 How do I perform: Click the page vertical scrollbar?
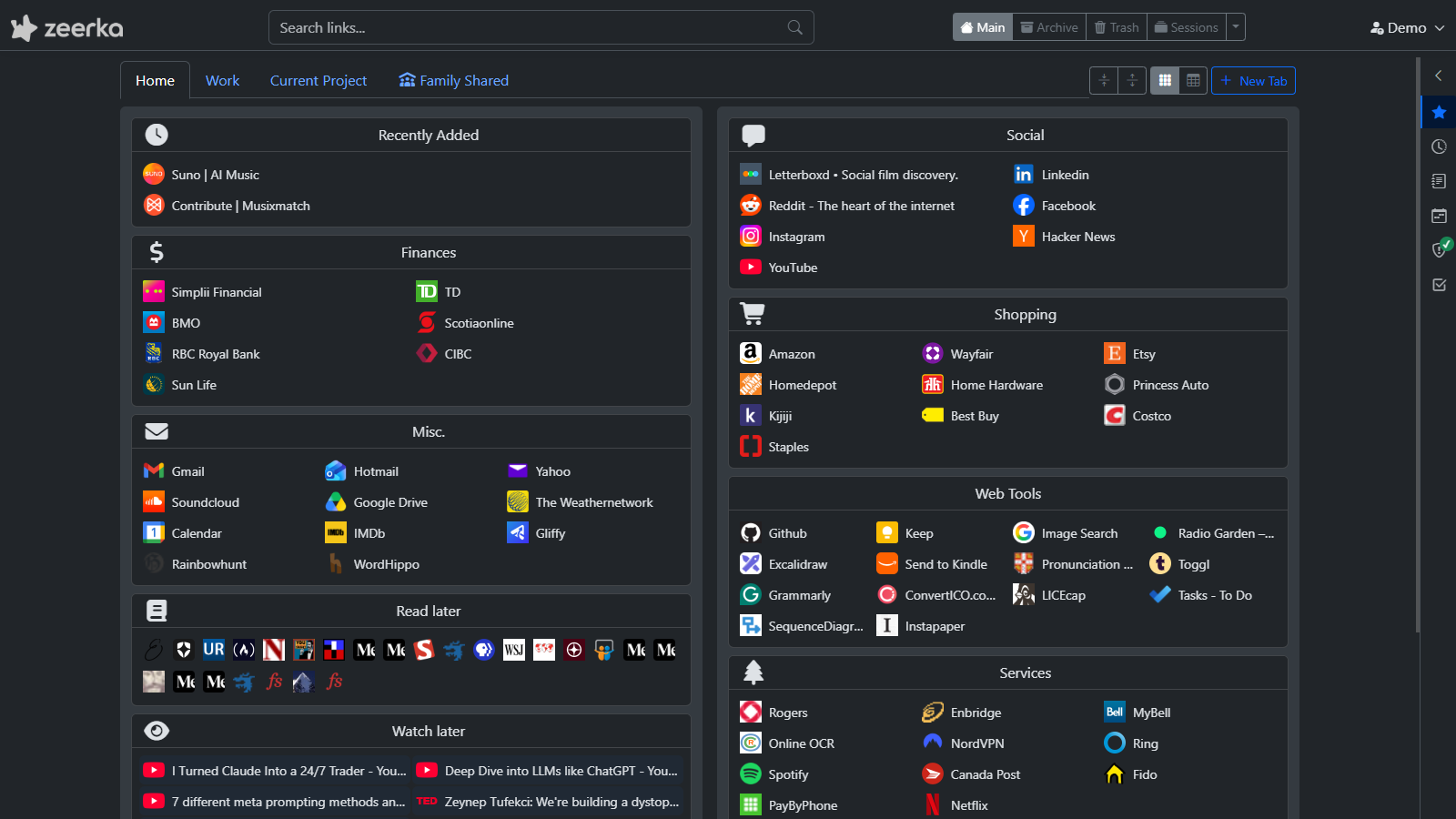(1417, 346)
